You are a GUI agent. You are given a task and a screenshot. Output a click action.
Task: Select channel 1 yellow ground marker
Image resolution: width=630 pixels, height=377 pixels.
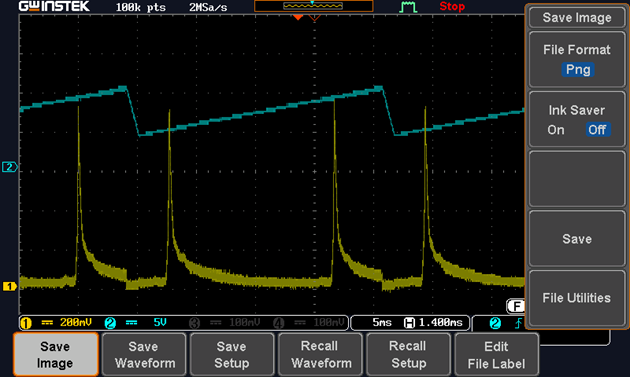tap(10, 286)
